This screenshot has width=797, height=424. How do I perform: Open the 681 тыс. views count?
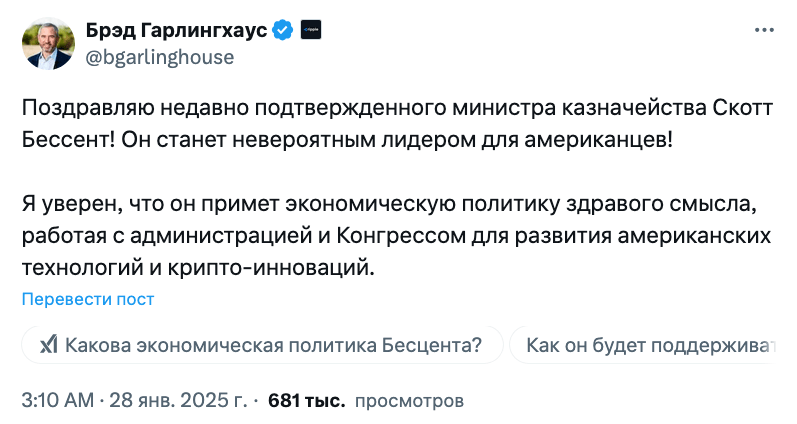click(306, 401)
